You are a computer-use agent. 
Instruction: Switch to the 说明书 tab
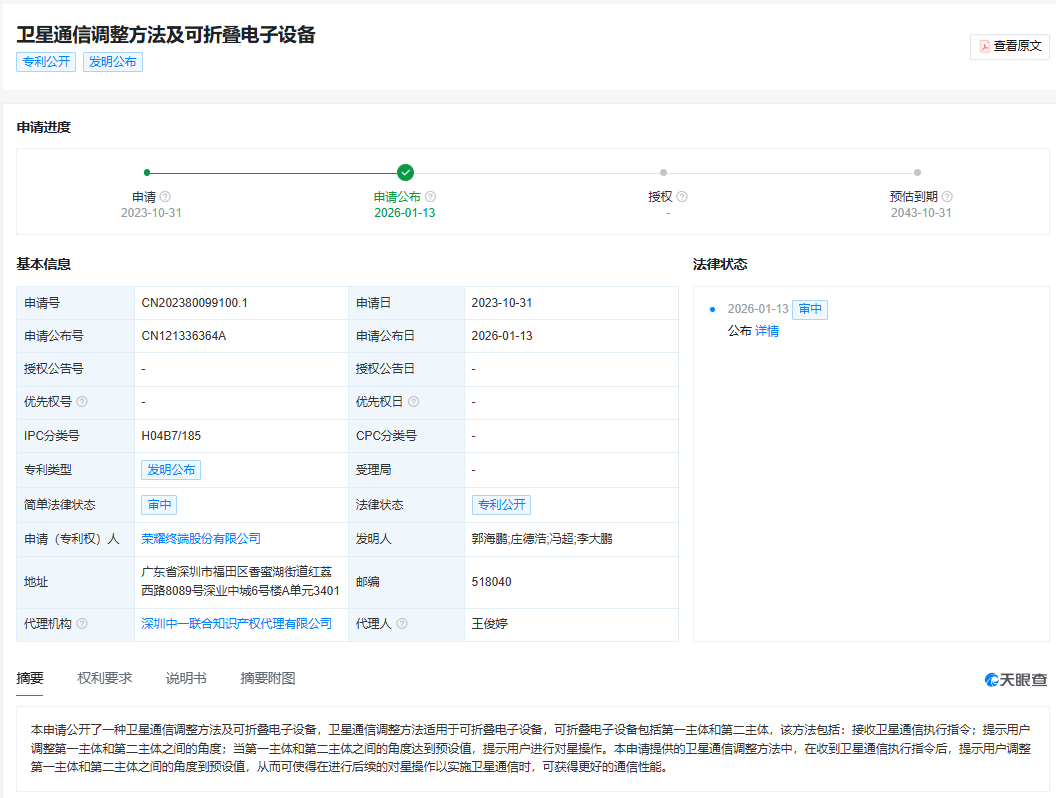pyautogui.click(x=186, y=678)
